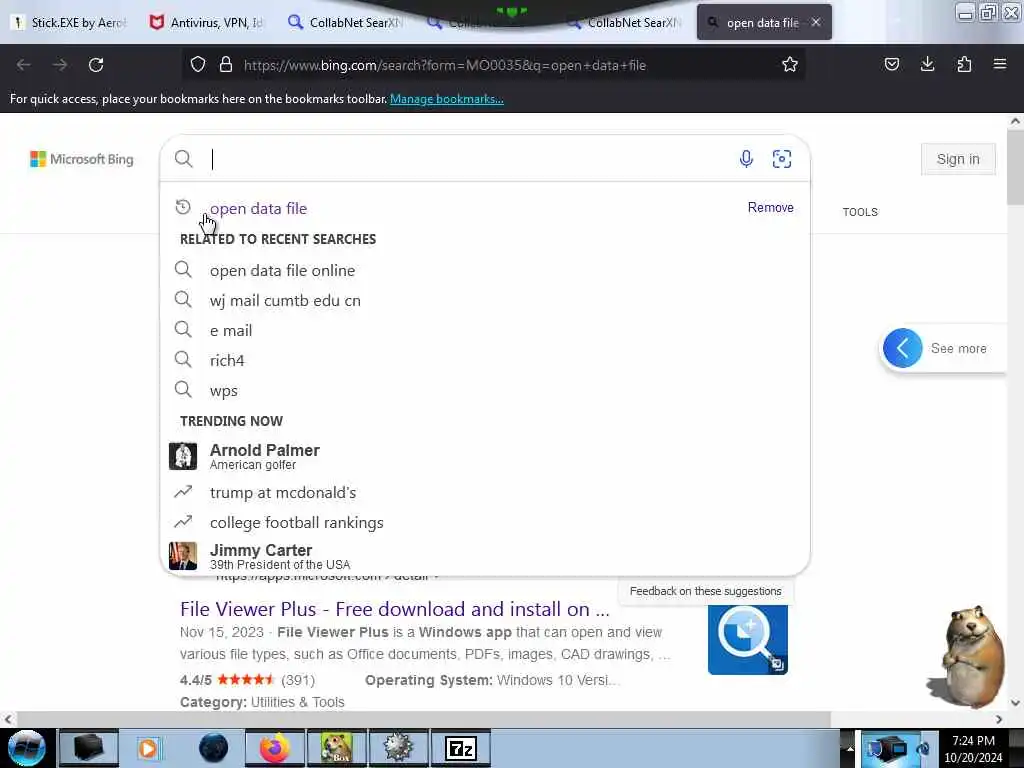The height and width of the screenshot is (768, 1024).
Task: Open the extensions puzzle icon
Action: (964, 64)
